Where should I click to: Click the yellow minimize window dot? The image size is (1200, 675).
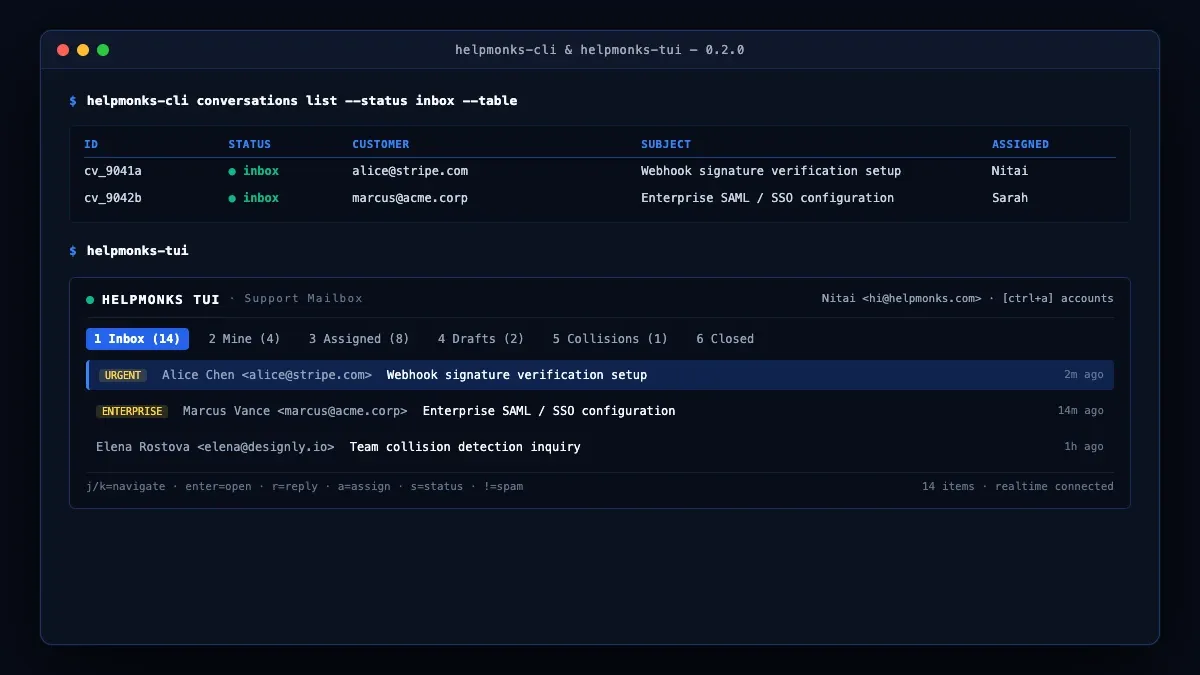coord(83,50)
